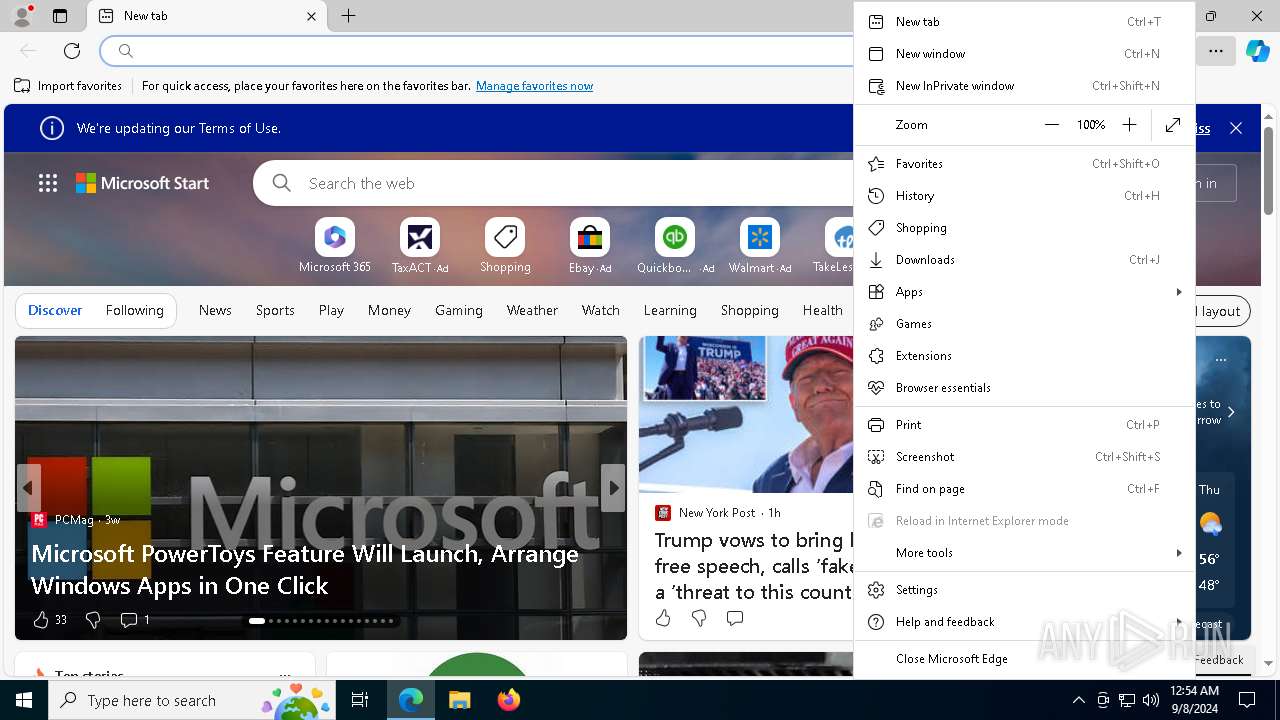
Task: Open Task View in taskbar
Action: point(361,700)
